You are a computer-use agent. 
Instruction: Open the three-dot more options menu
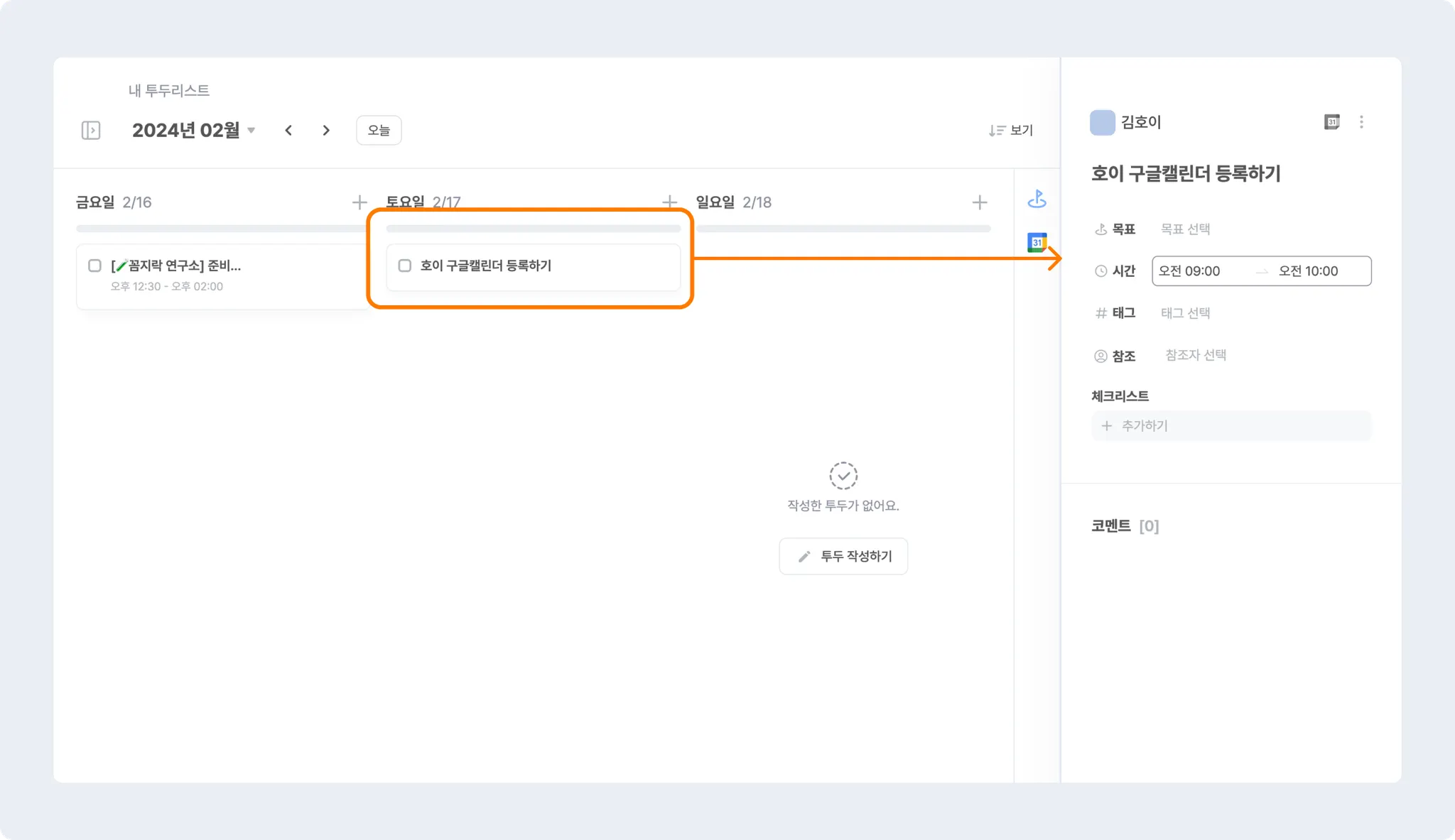1361,122
